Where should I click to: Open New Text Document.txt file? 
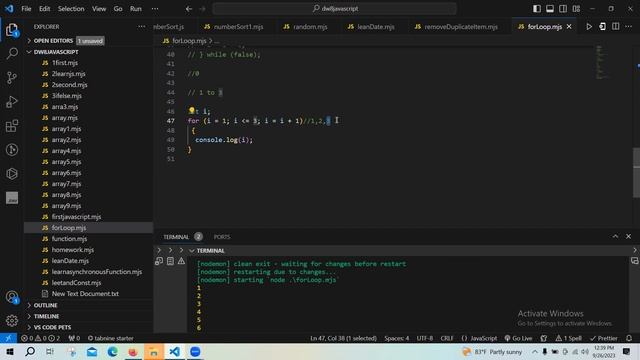pyautogui.click(x=85, y=294)
